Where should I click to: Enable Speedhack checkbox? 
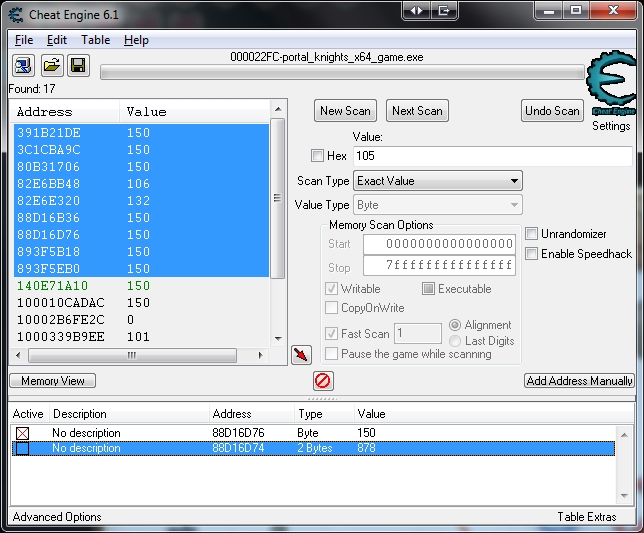coord(532,254)
